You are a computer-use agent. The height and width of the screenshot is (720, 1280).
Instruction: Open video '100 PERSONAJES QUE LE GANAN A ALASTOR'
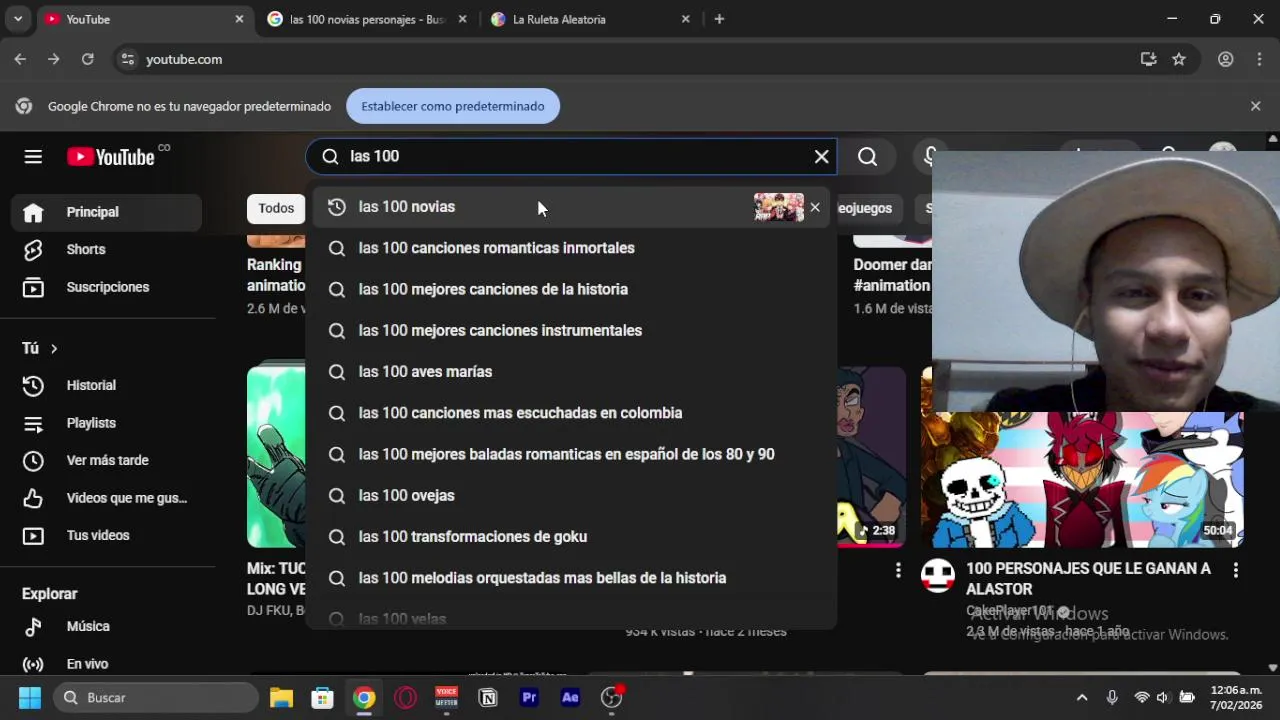tap(1088, 578)
